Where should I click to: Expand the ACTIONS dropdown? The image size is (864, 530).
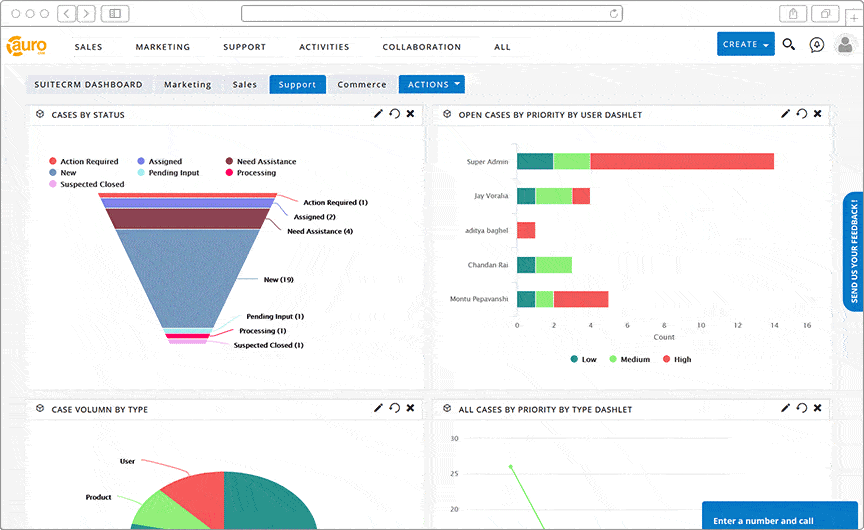431,84
